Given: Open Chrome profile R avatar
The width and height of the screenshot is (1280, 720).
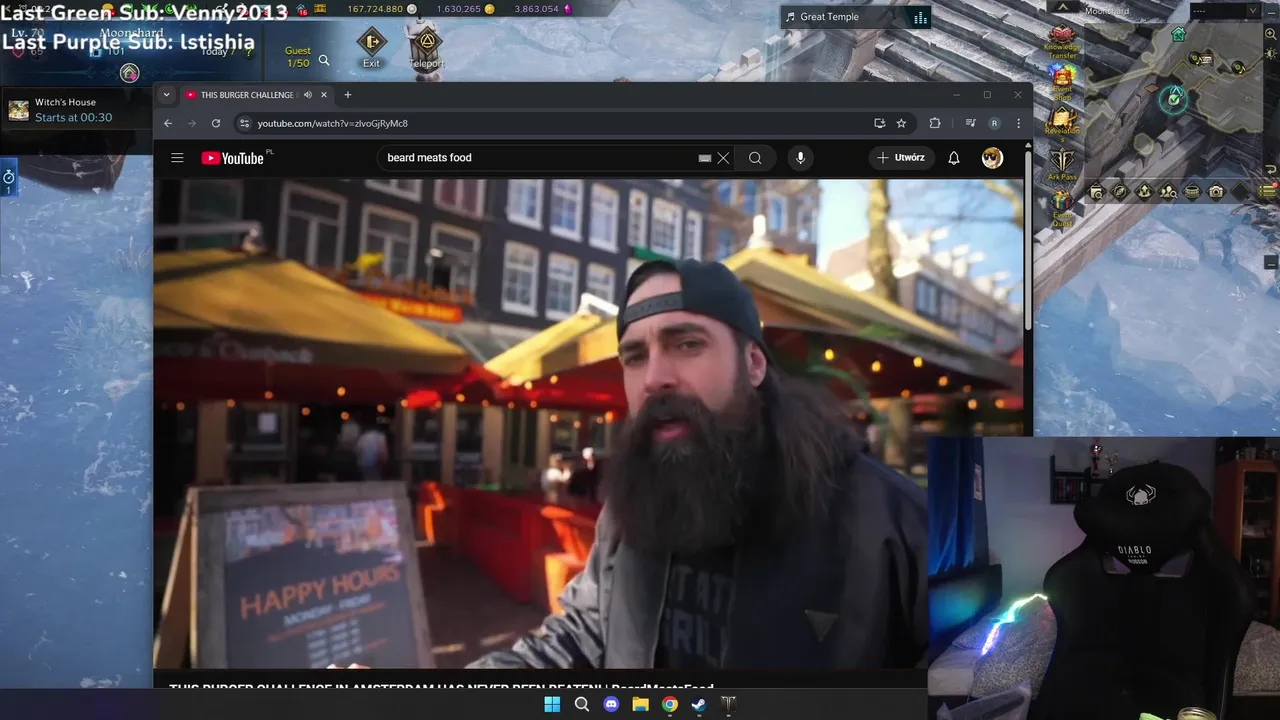Looking at the screenshot, I should point(994,123).
